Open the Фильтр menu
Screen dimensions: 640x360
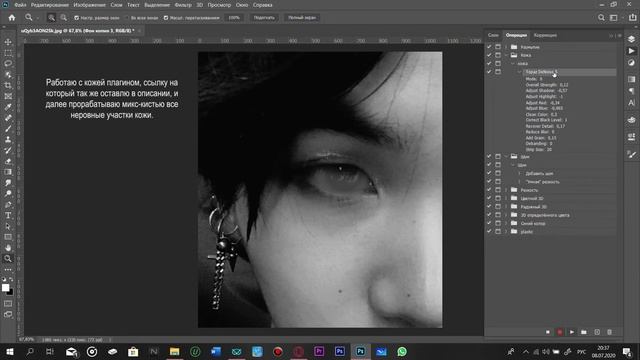(x=183, y=5)
